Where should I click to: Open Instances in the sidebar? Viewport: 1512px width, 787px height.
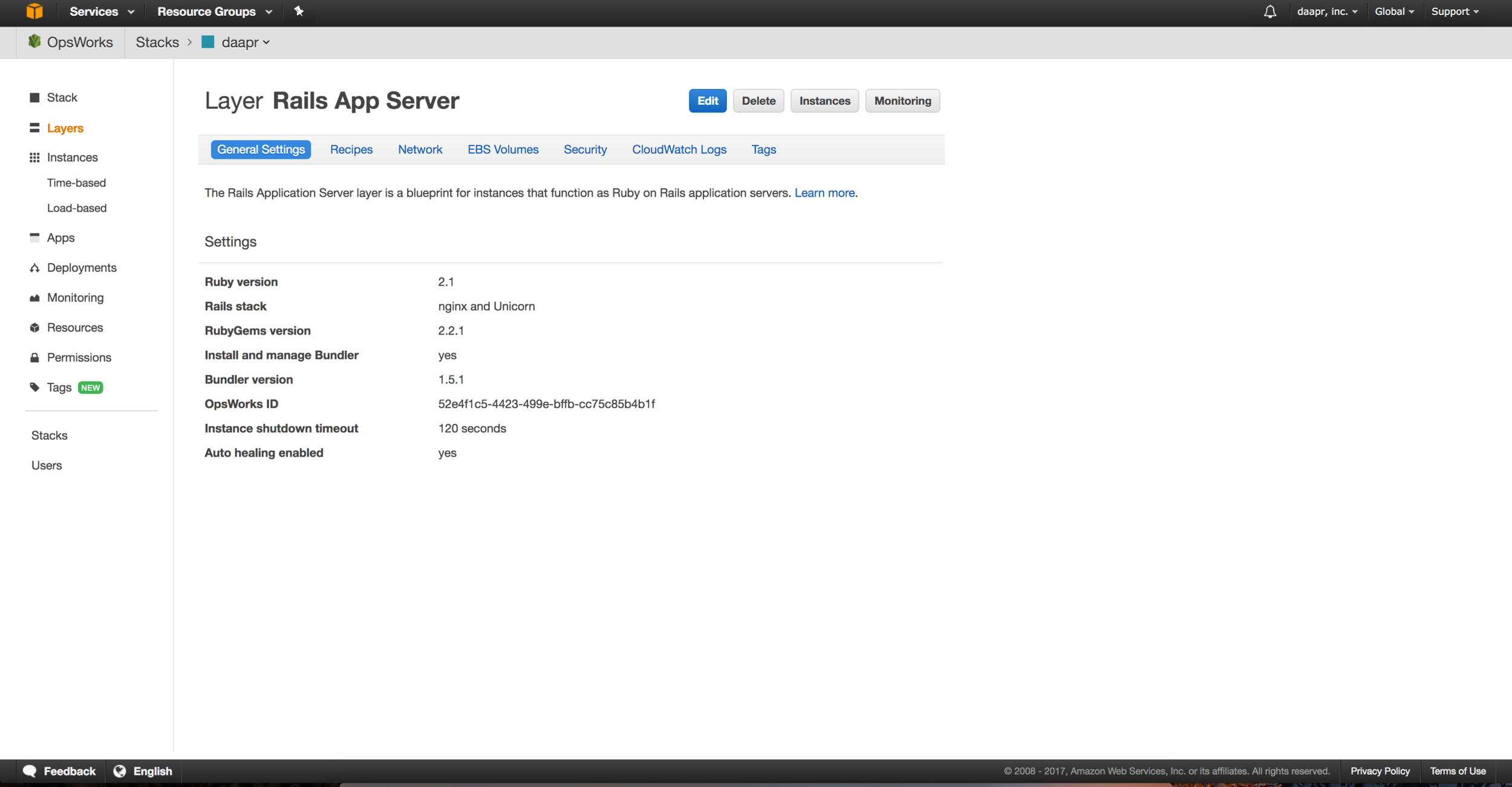tap(73, 157)
